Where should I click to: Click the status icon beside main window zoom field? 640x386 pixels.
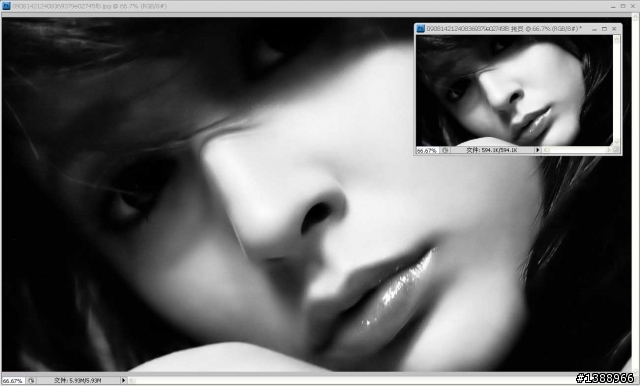31,380
